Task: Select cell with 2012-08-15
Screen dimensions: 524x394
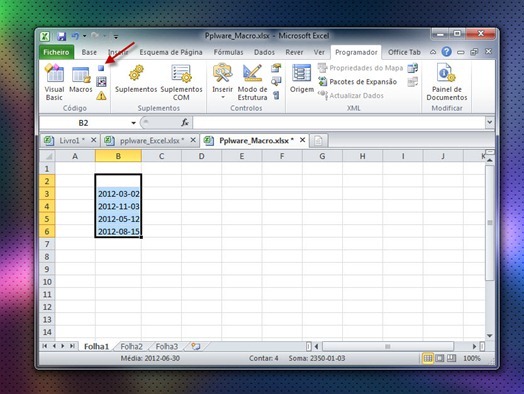Action: point(118,231)
